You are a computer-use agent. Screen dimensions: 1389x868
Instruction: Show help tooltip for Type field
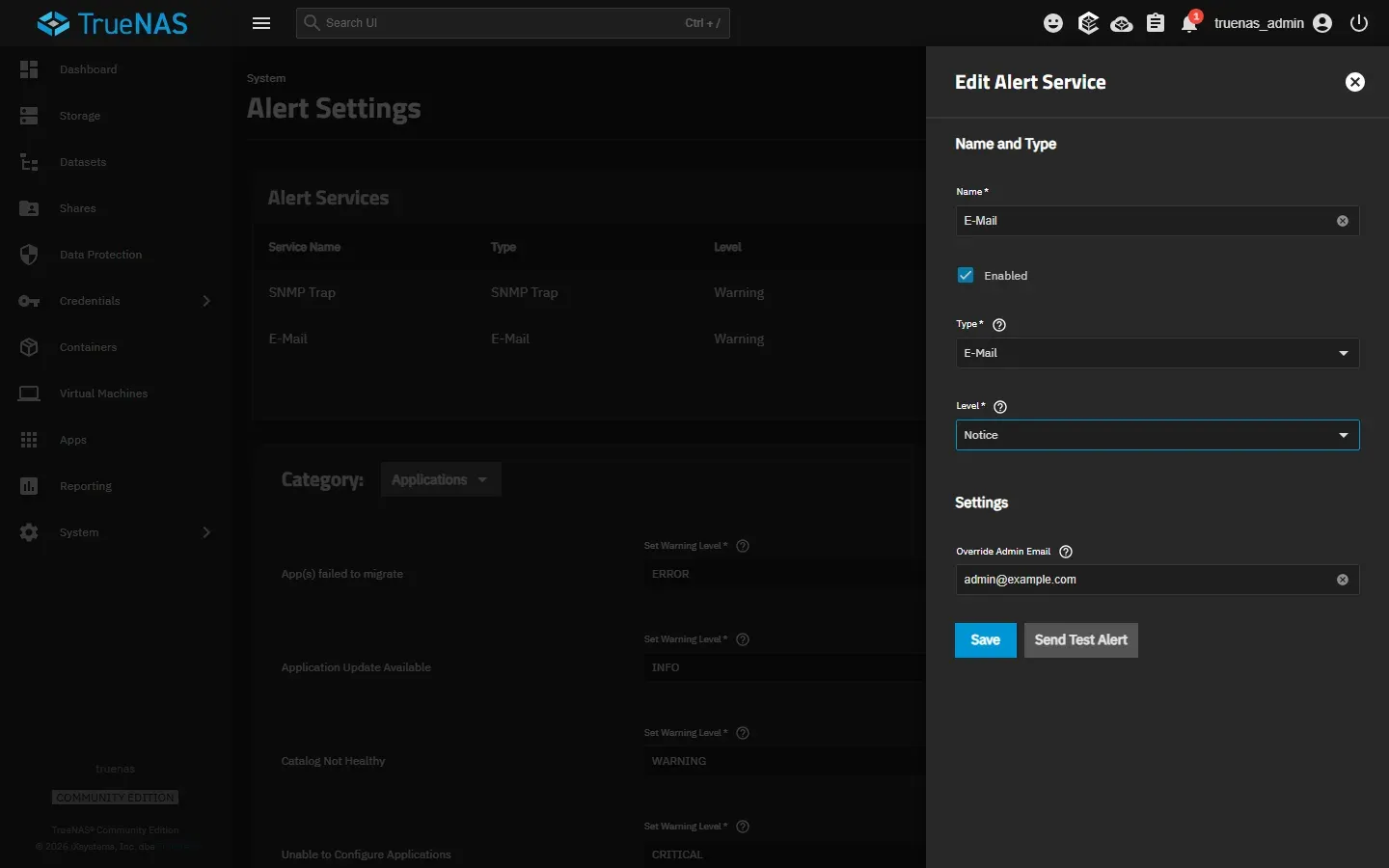pos(999,325)
